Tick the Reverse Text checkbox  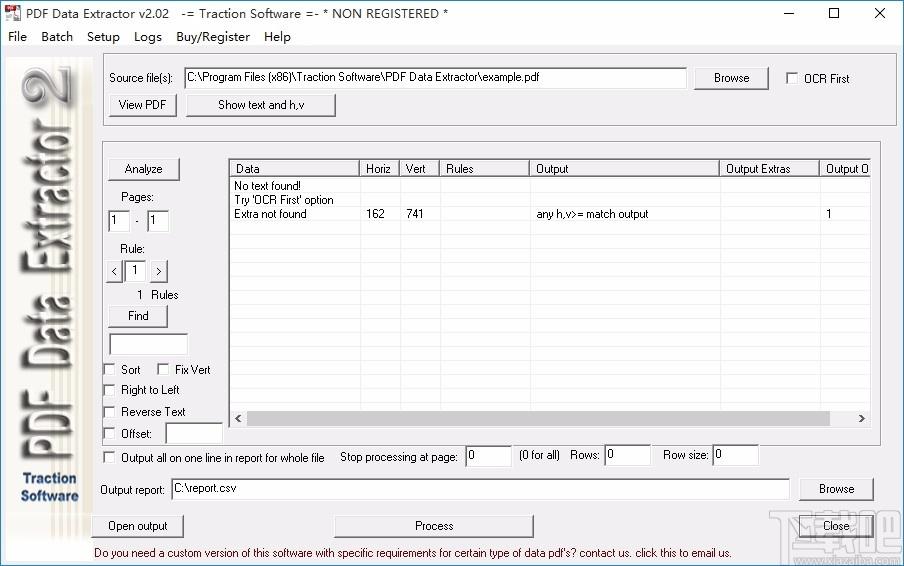(x=110, y=412)
